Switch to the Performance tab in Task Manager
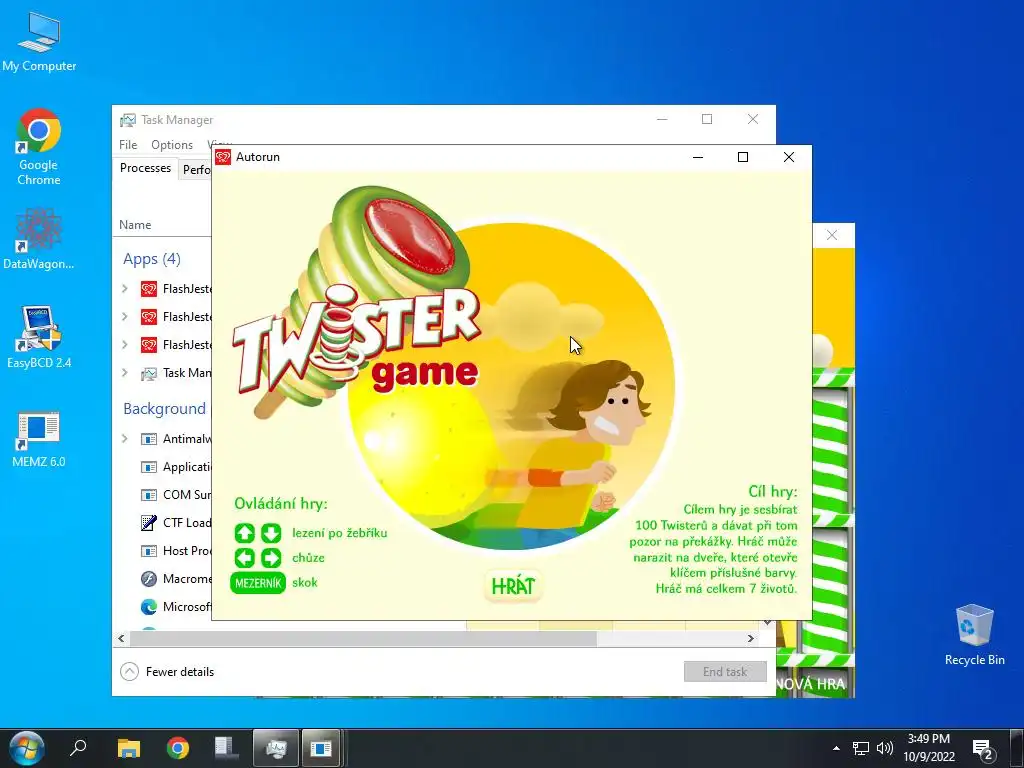Screen dimensions: 1024x768 [x=195, y=170]
